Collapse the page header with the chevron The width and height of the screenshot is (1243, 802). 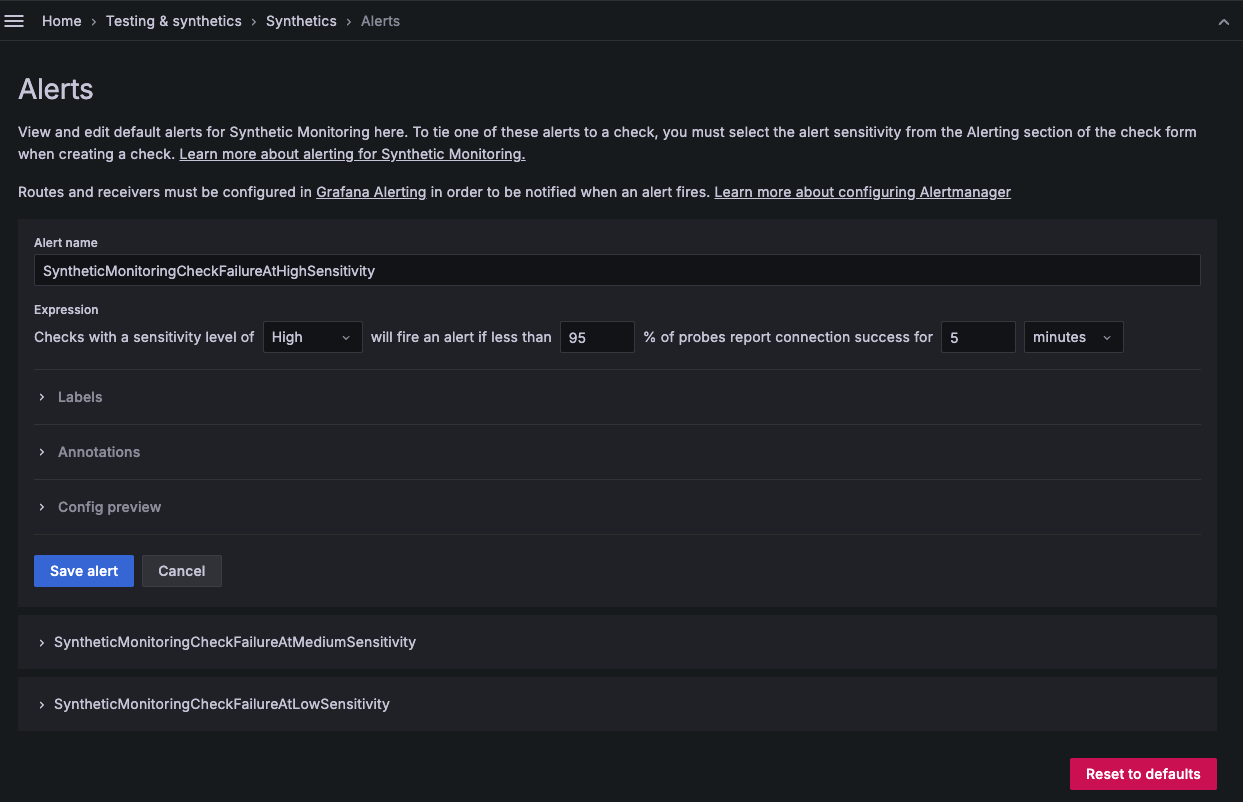click(1224, 20)
